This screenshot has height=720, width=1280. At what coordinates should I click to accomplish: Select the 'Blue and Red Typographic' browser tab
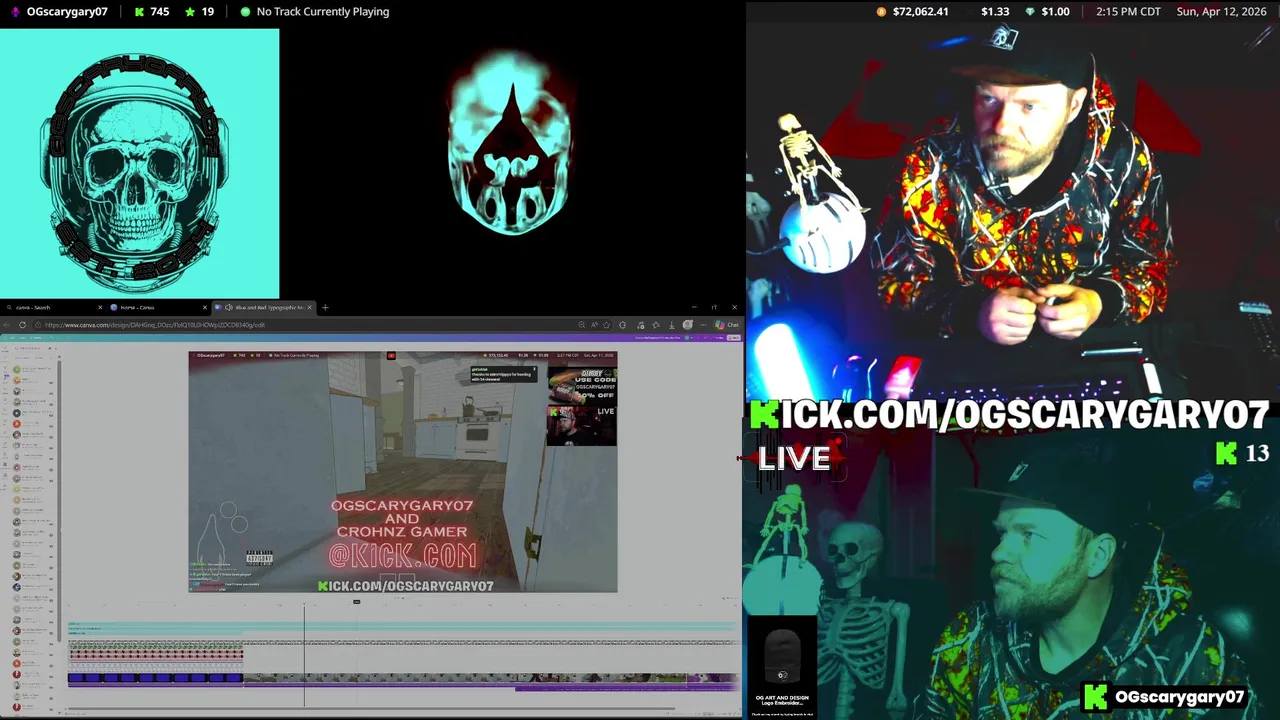point(264,307)
